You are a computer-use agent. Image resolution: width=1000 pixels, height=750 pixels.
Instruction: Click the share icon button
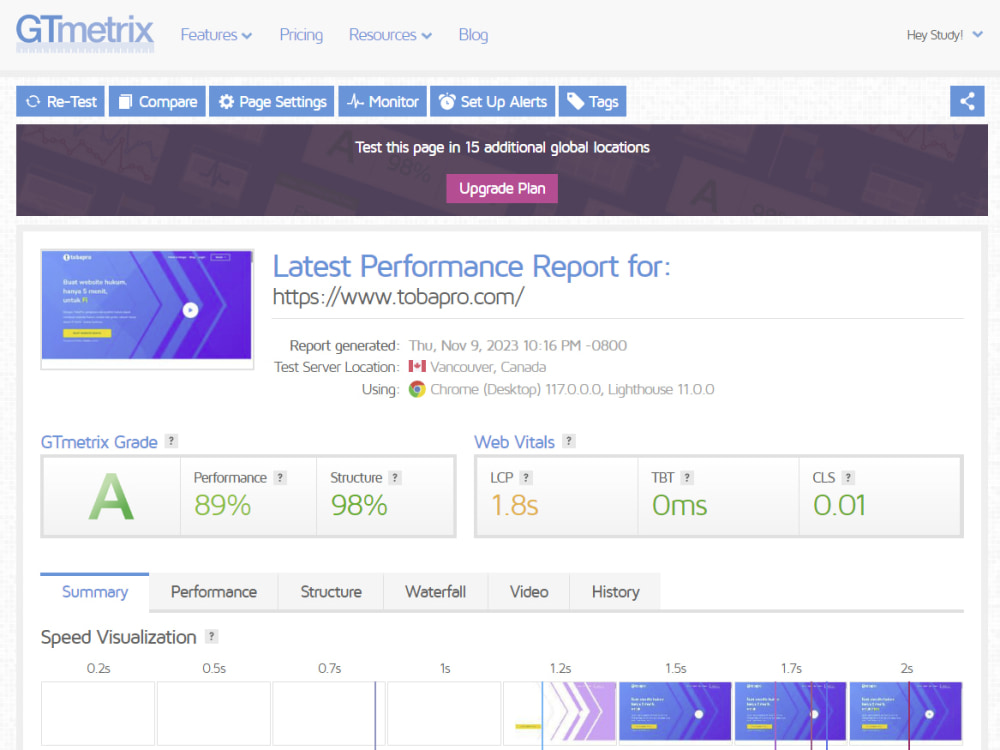tap(967, 101)
